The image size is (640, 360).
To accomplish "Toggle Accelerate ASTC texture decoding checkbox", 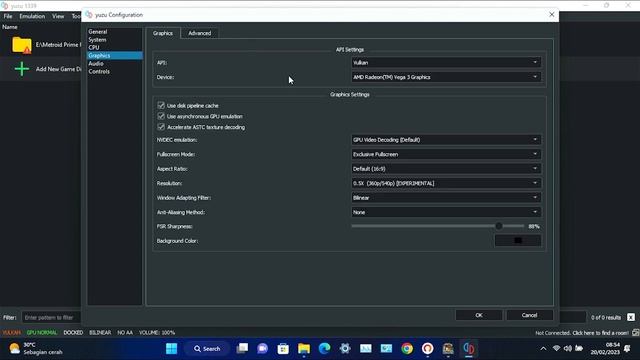I will 161,127.
